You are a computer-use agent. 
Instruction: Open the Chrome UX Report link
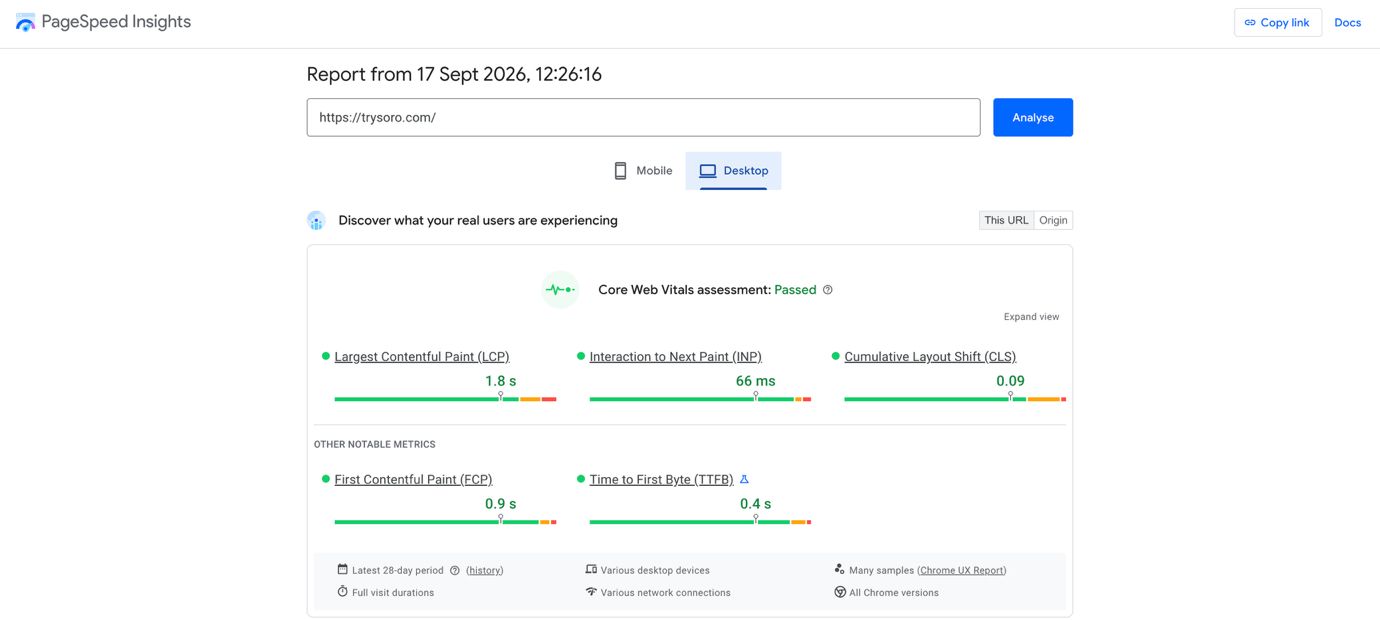point(962,571)
